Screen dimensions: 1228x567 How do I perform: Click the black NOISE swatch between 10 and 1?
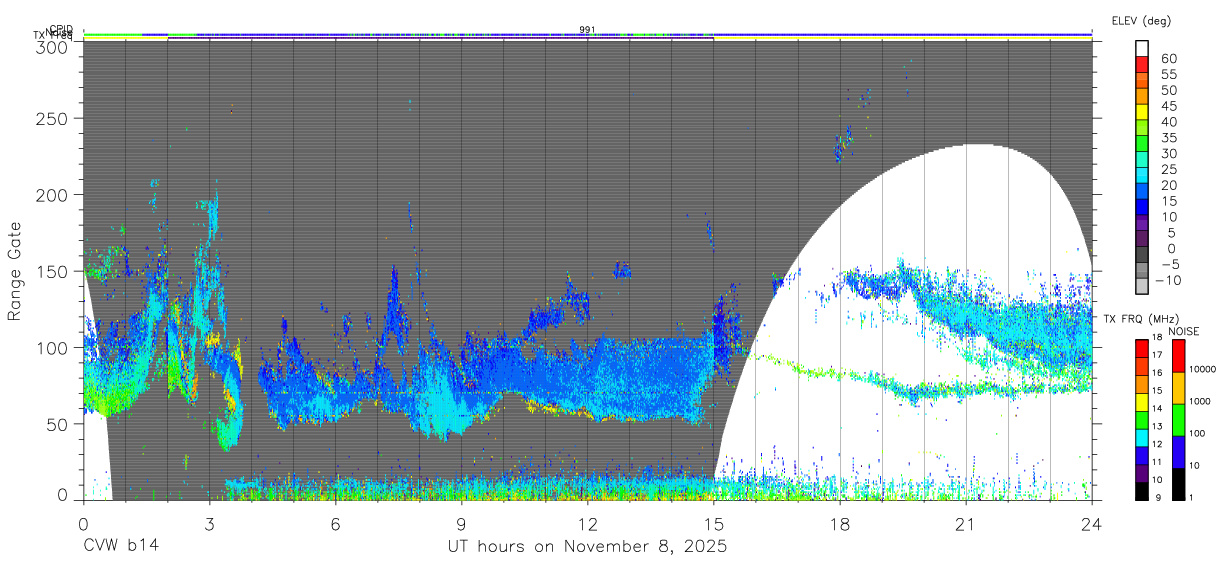click(x=1178, y=483)
